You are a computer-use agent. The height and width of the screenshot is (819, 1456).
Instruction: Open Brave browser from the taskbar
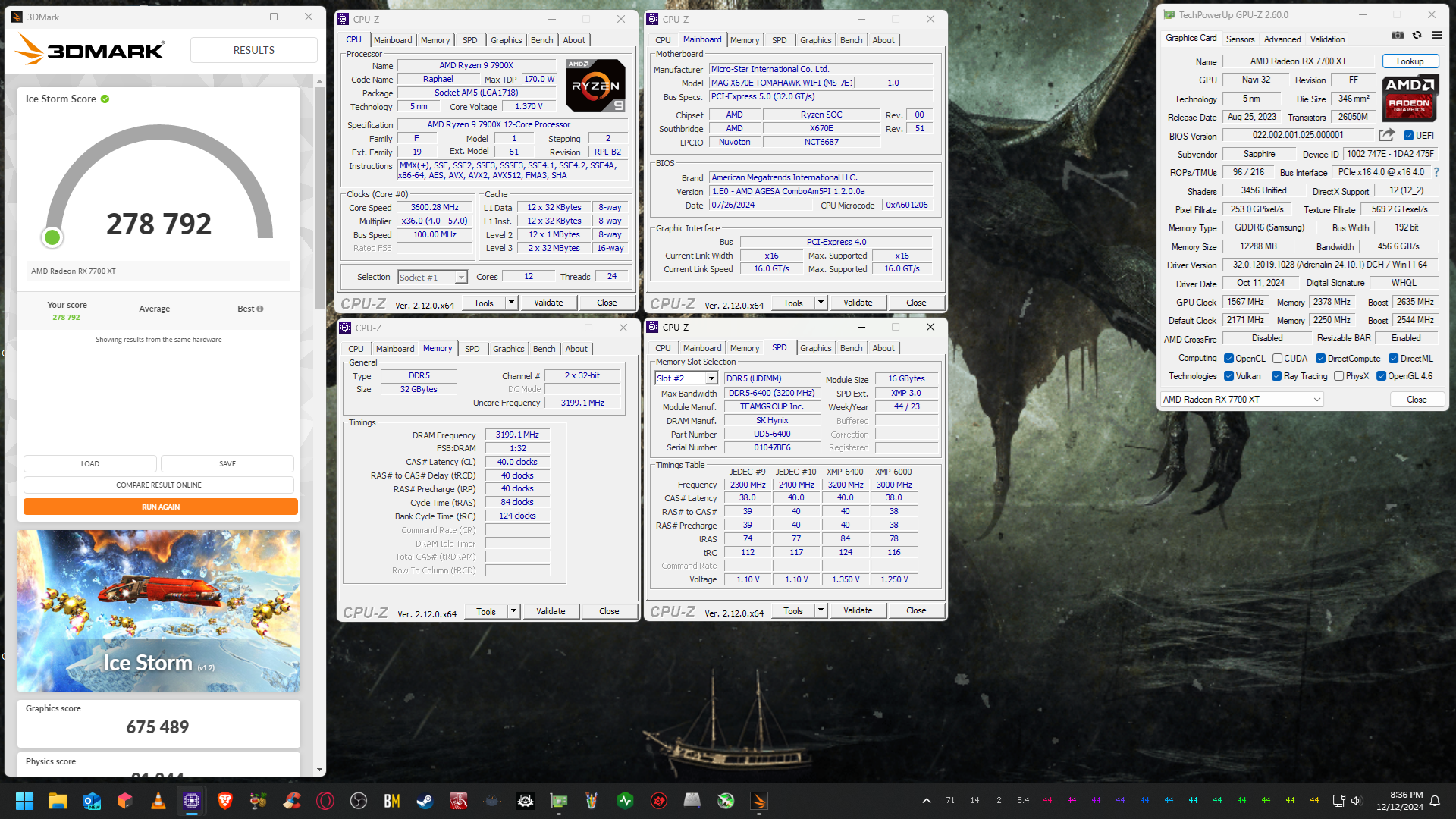click(x=225, y=801)
